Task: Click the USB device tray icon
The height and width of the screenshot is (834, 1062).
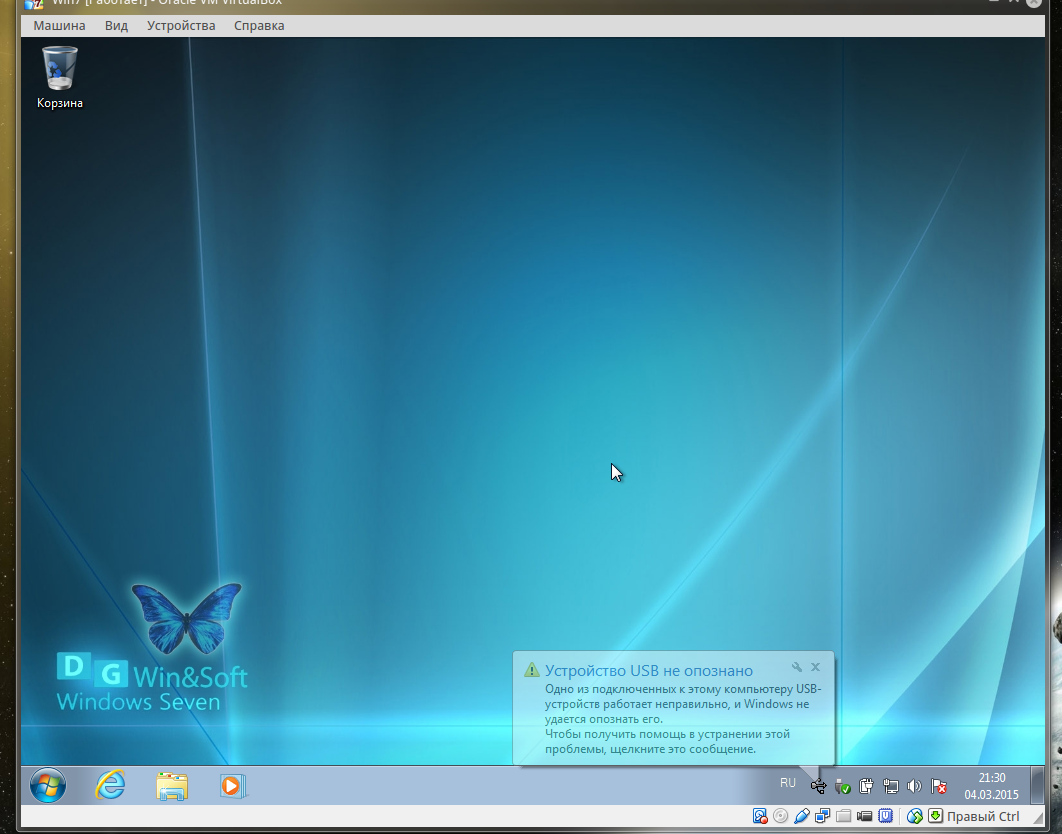Action: point(818,786)
